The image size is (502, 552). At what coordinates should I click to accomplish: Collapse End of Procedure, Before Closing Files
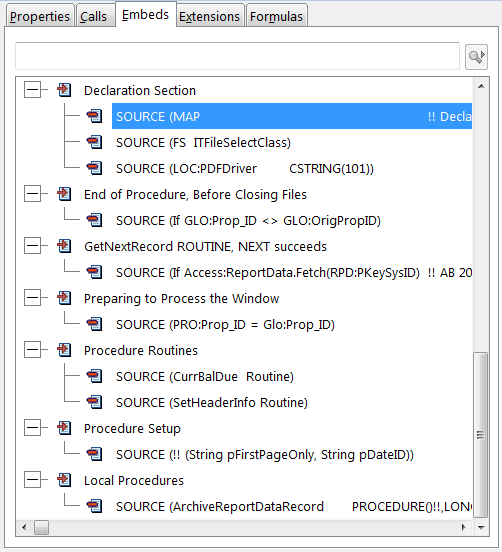[32, 194]
